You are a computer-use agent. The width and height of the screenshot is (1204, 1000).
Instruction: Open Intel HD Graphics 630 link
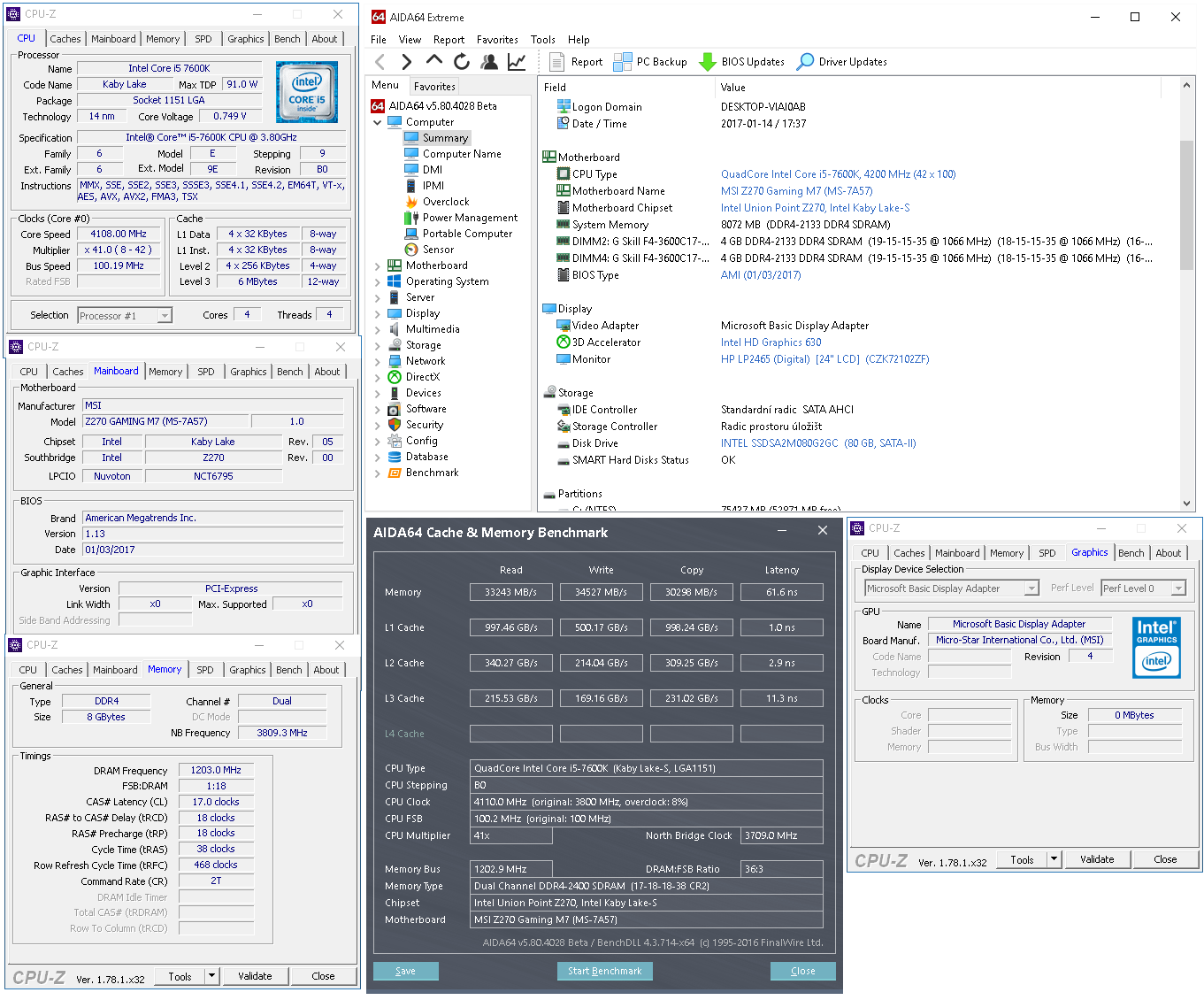pyautogui.click(x=771, y=342)
